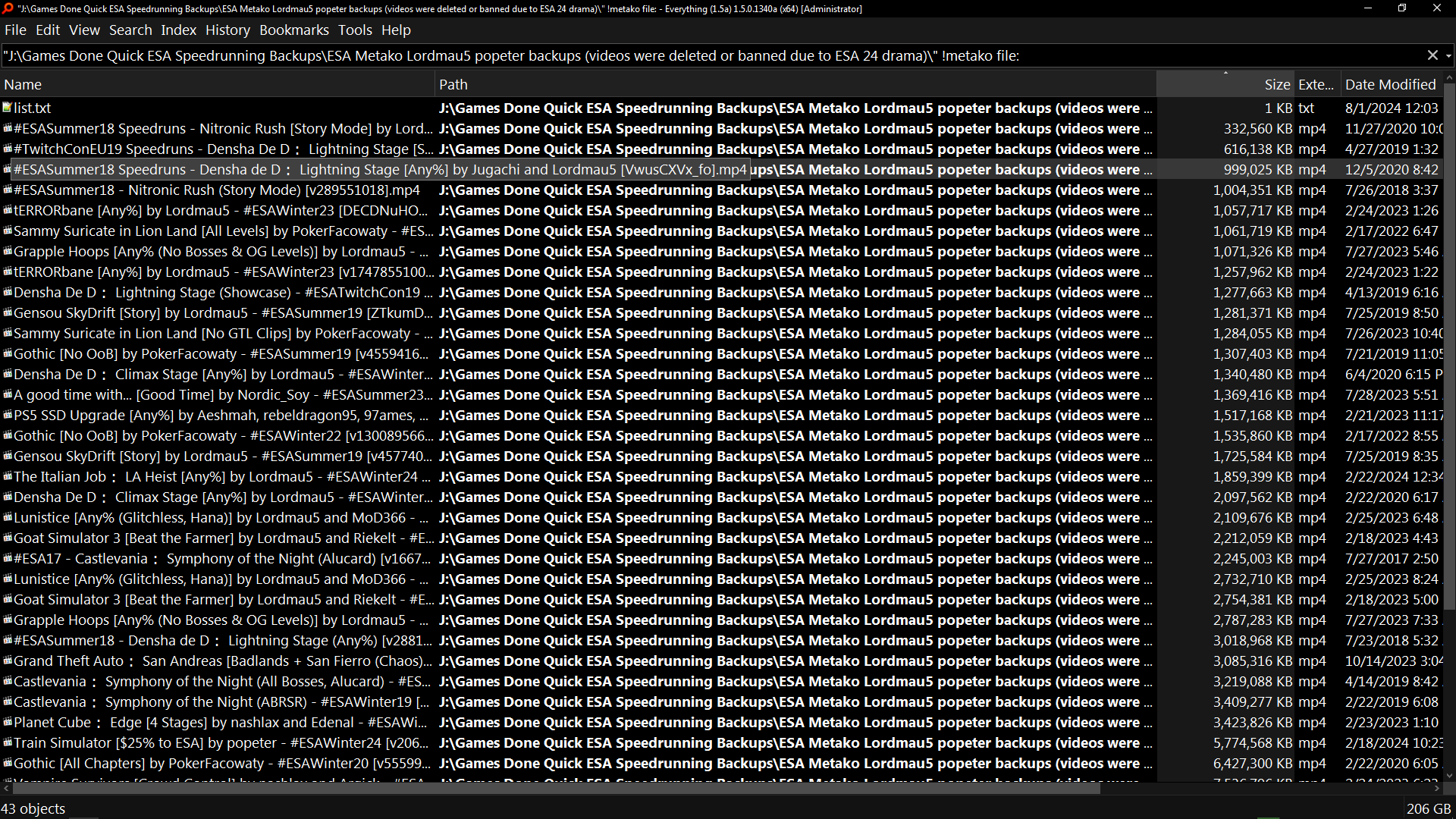Open the Search menu
This screenshot has width=1456, height=819.
coord(130,30)
